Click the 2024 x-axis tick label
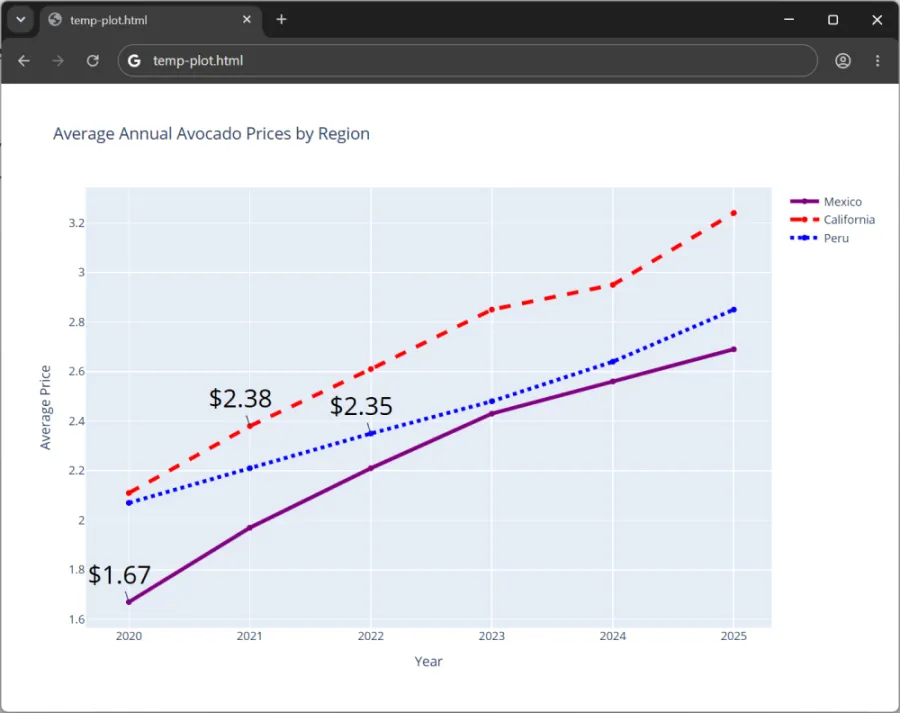This screenshot has height=713, width=900. point(612,636)
